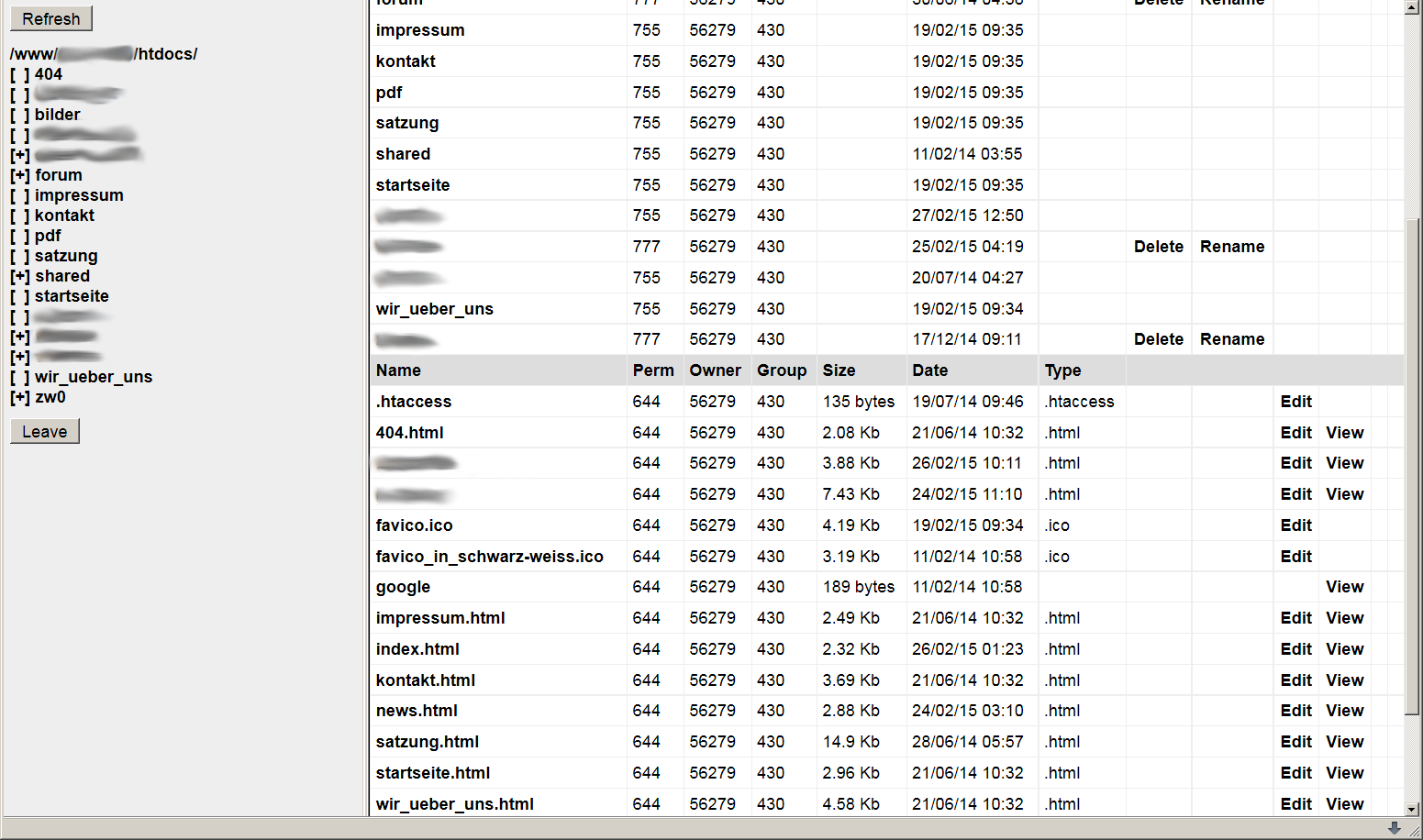Edit the .htaccess file
This screenshot has height=840, width=1423.
[1295, 402]
